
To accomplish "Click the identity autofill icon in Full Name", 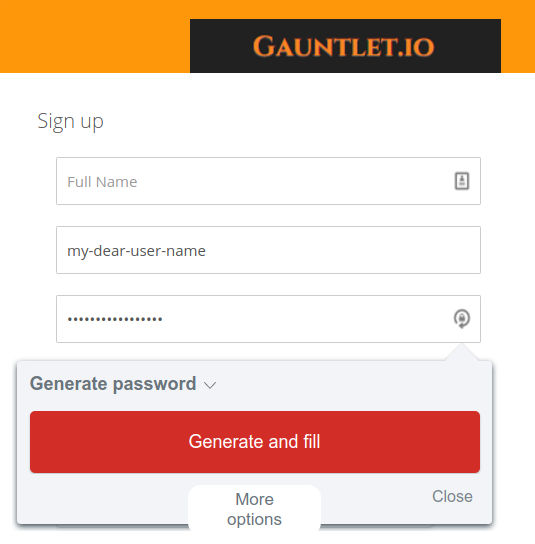I will coord(461,181).
